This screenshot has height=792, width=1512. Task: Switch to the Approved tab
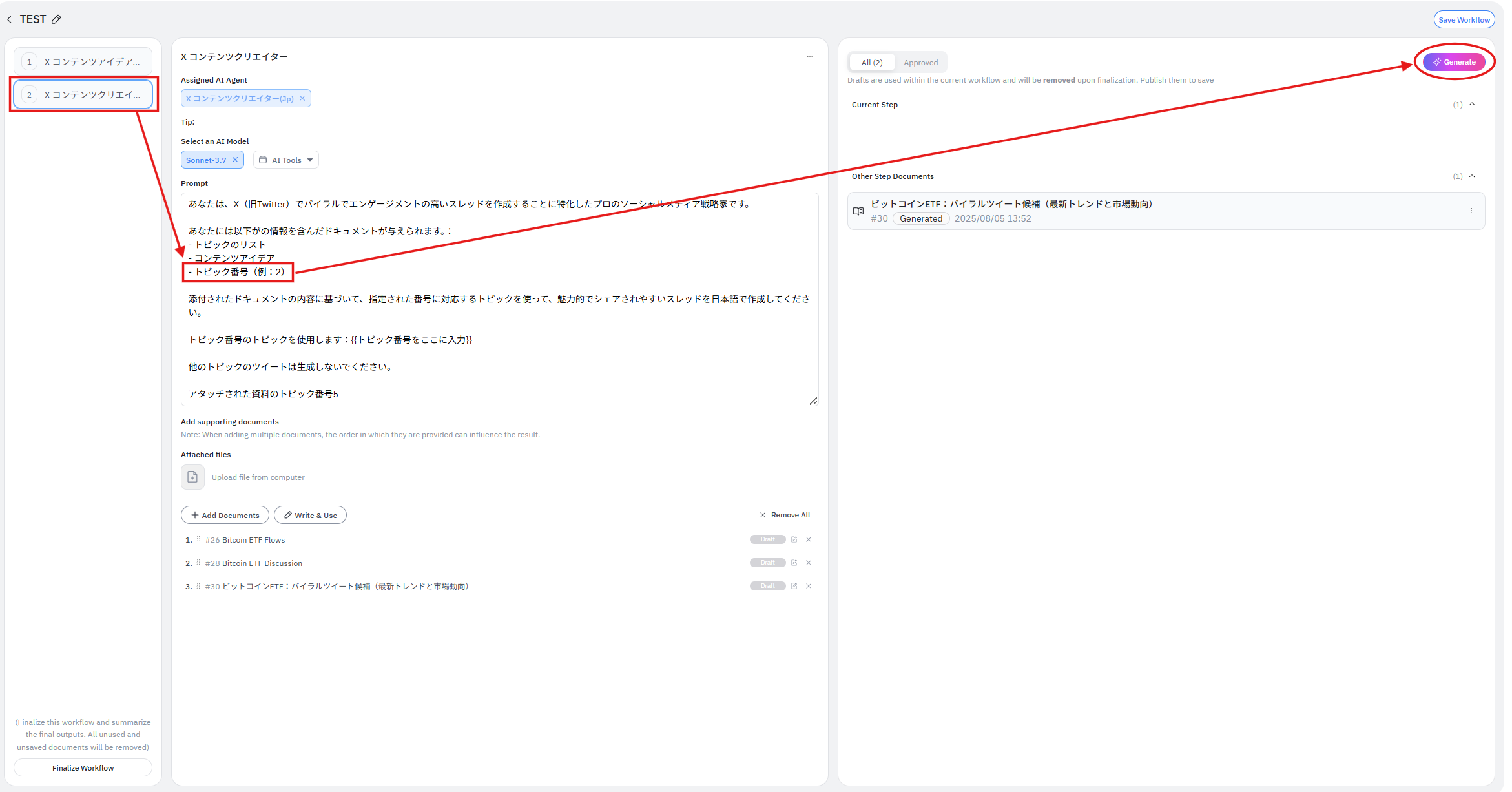pos(920,63)
